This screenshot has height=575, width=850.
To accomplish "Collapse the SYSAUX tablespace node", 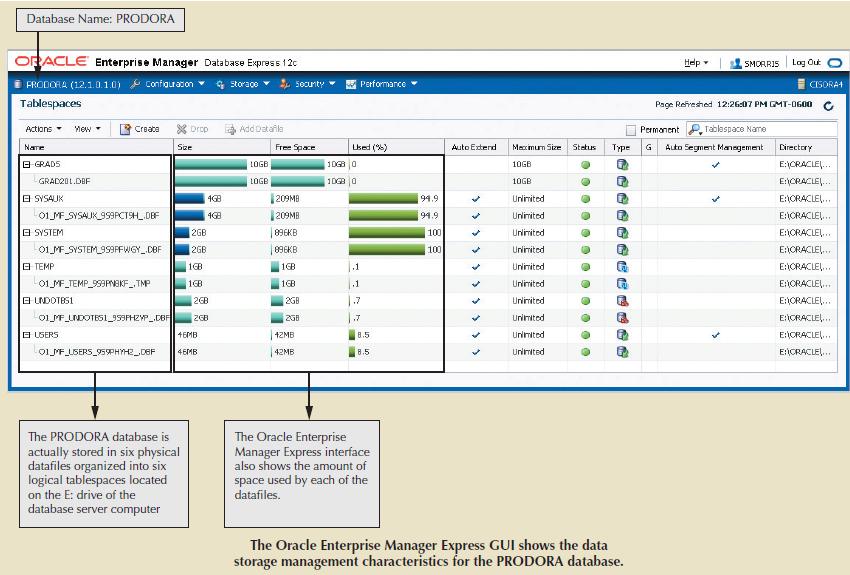I will tap(27, 199).
